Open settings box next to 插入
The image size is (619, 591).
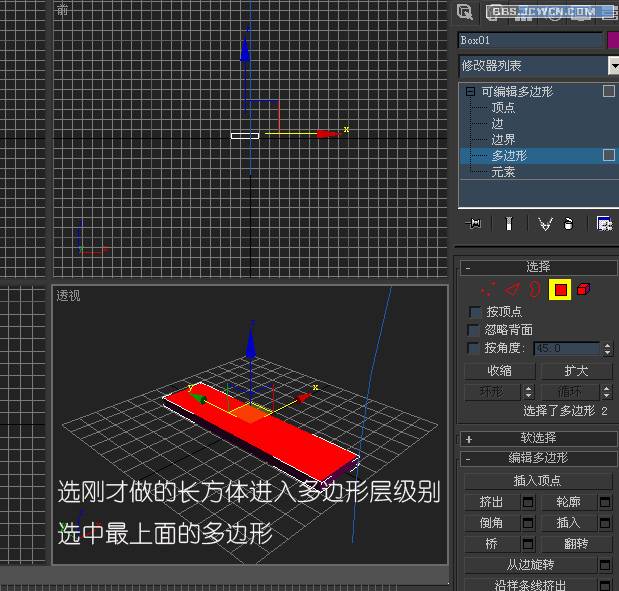[x=605, y=523]
